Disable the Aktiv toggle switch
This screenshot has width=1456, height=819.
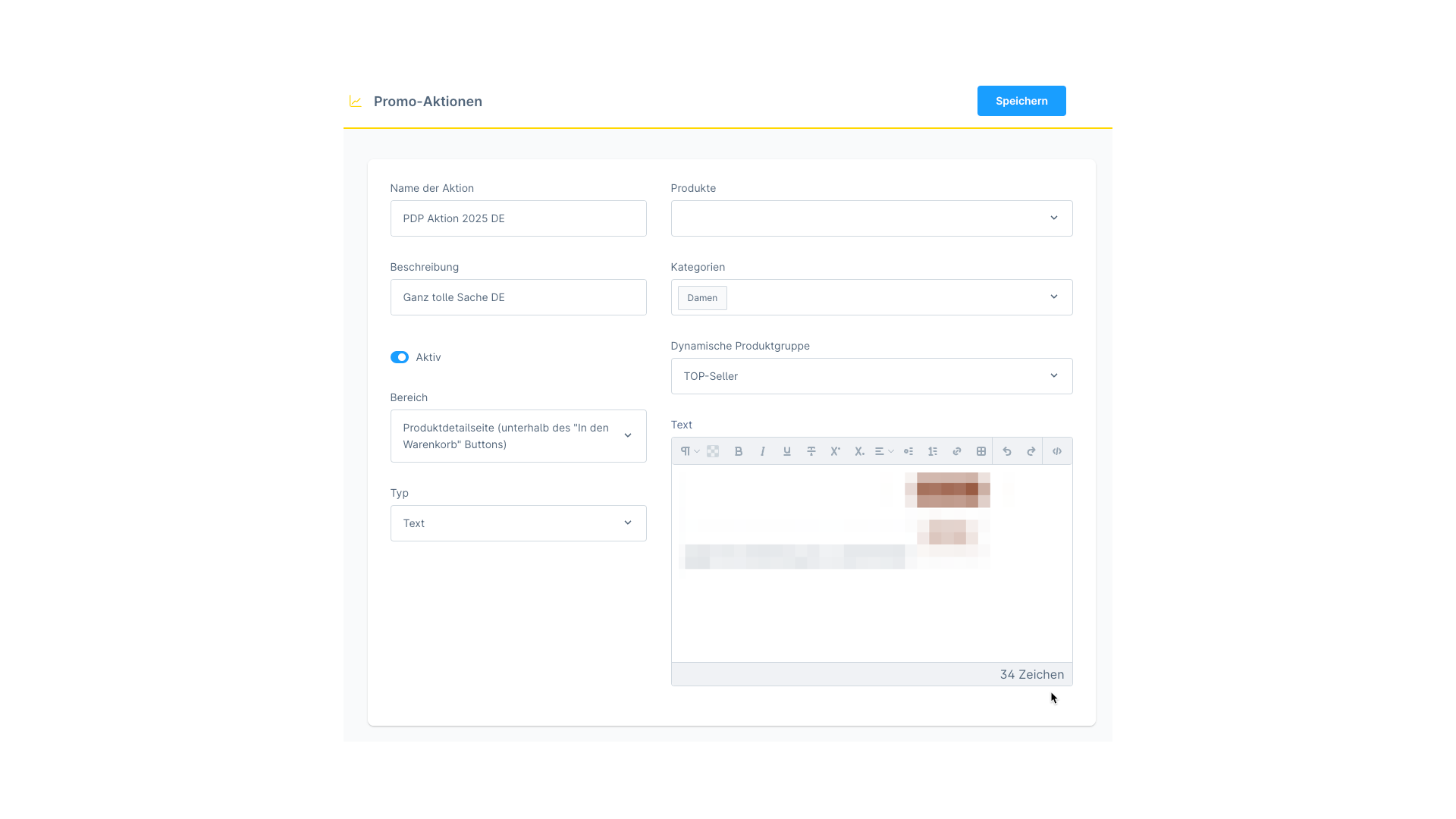(400, 357)
